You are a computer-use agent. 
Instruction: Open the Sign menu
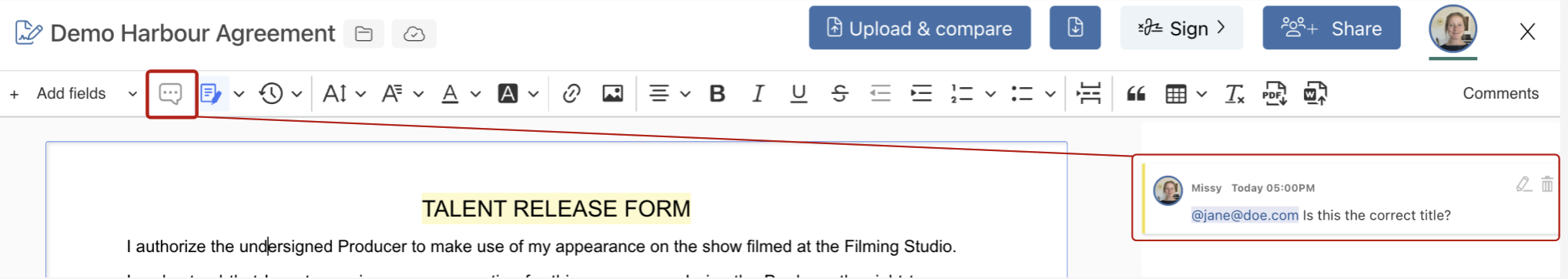click(1181, 29)
